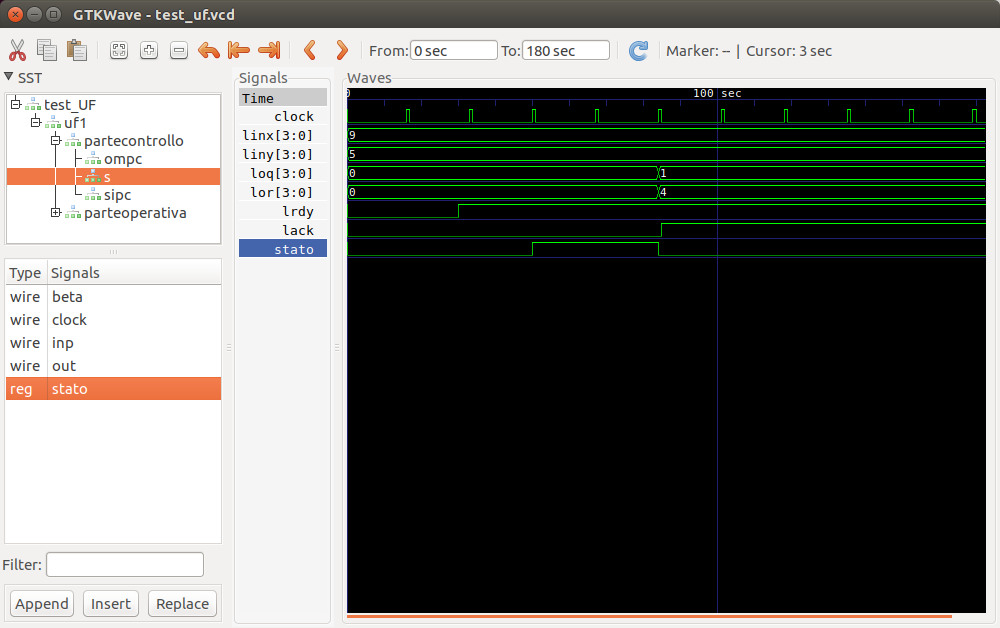Select sipc module in the tree

(117, 195)
